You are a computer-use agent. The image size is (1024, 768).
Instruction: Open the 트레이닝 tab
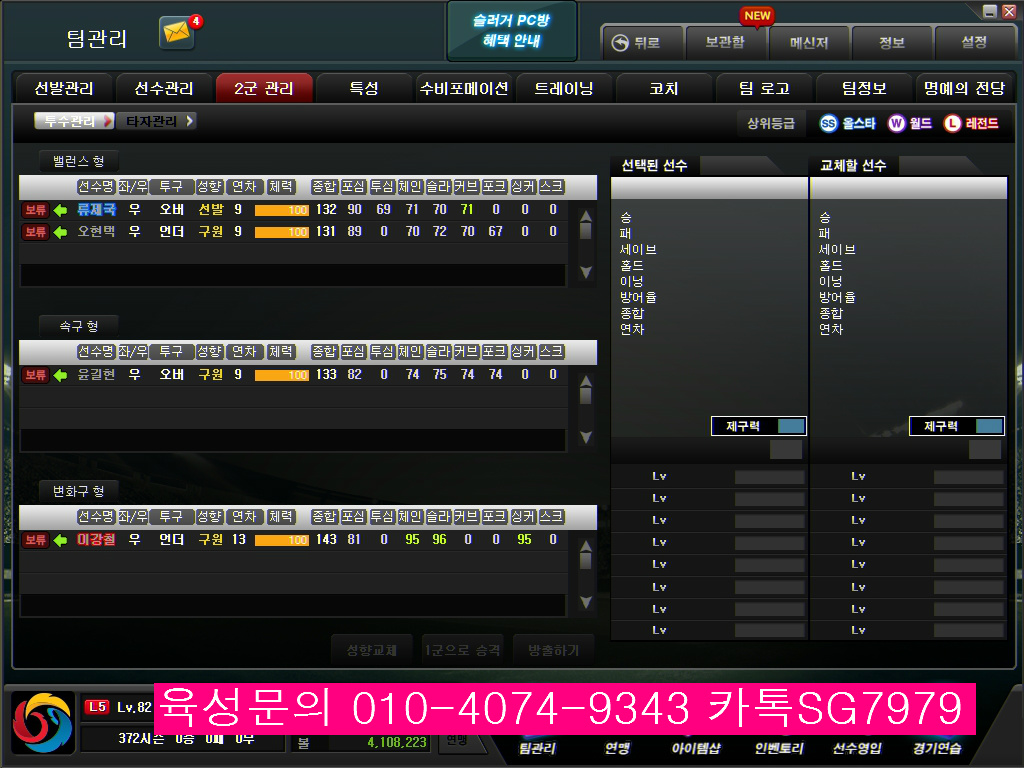[x=564, y=88]
